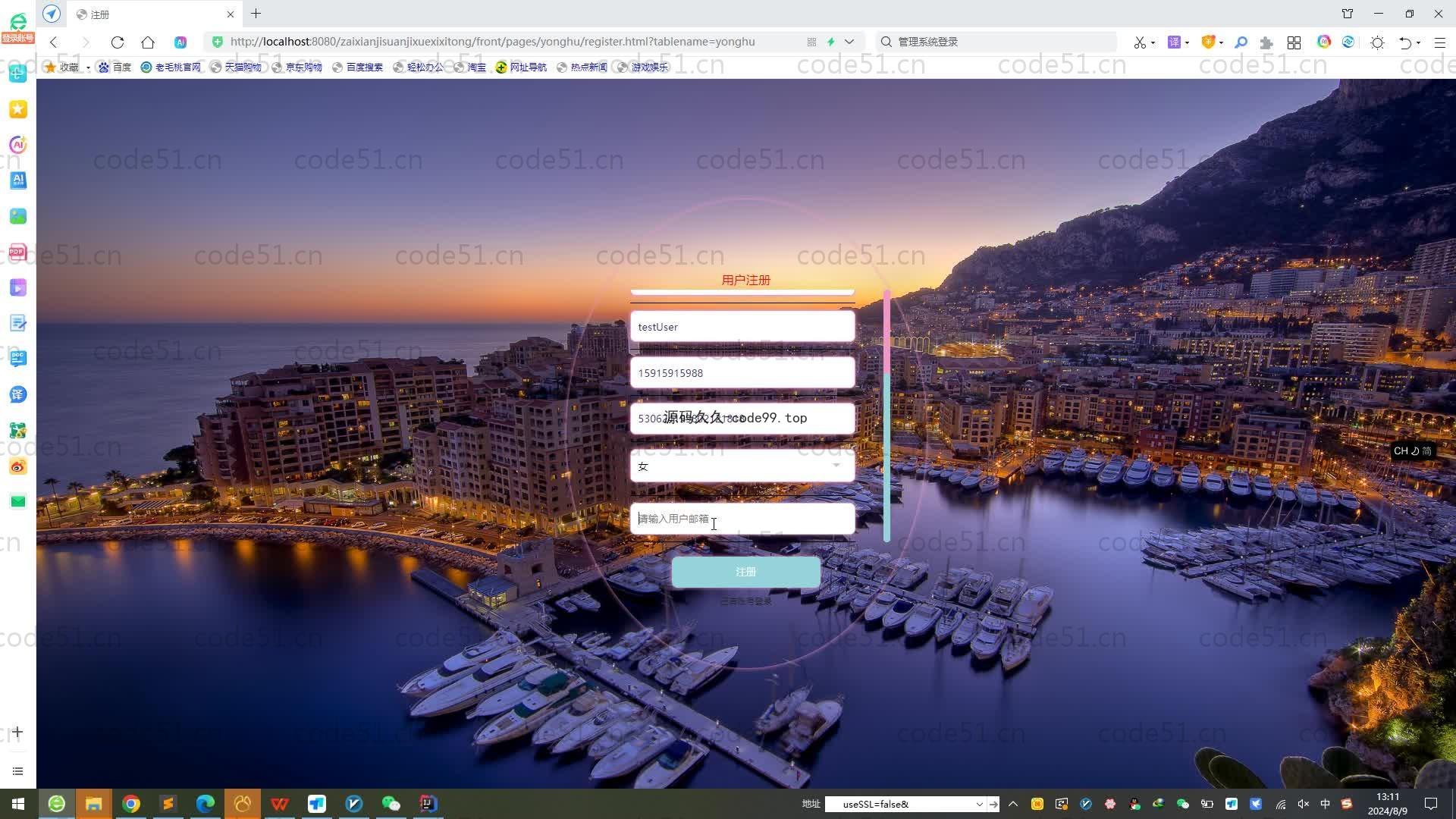Open the Windows Start menu
The image size is (1456, 819).
18,804
